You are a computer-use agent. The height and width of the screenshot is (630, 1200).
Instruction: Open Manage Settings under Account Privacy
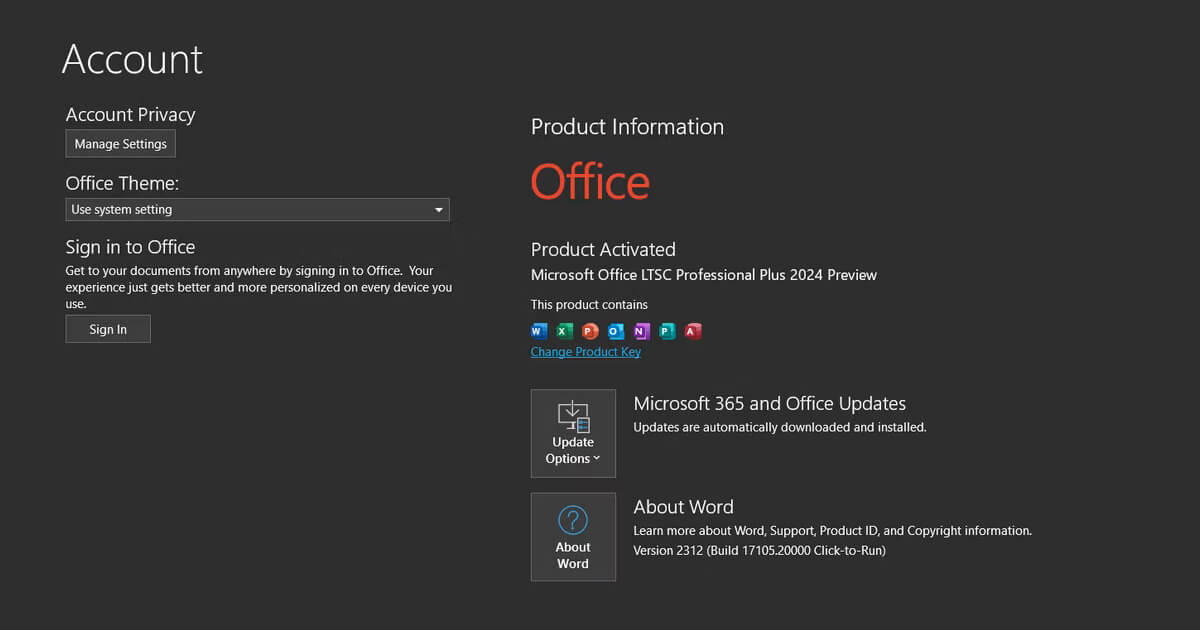click(x=121, y=144)
